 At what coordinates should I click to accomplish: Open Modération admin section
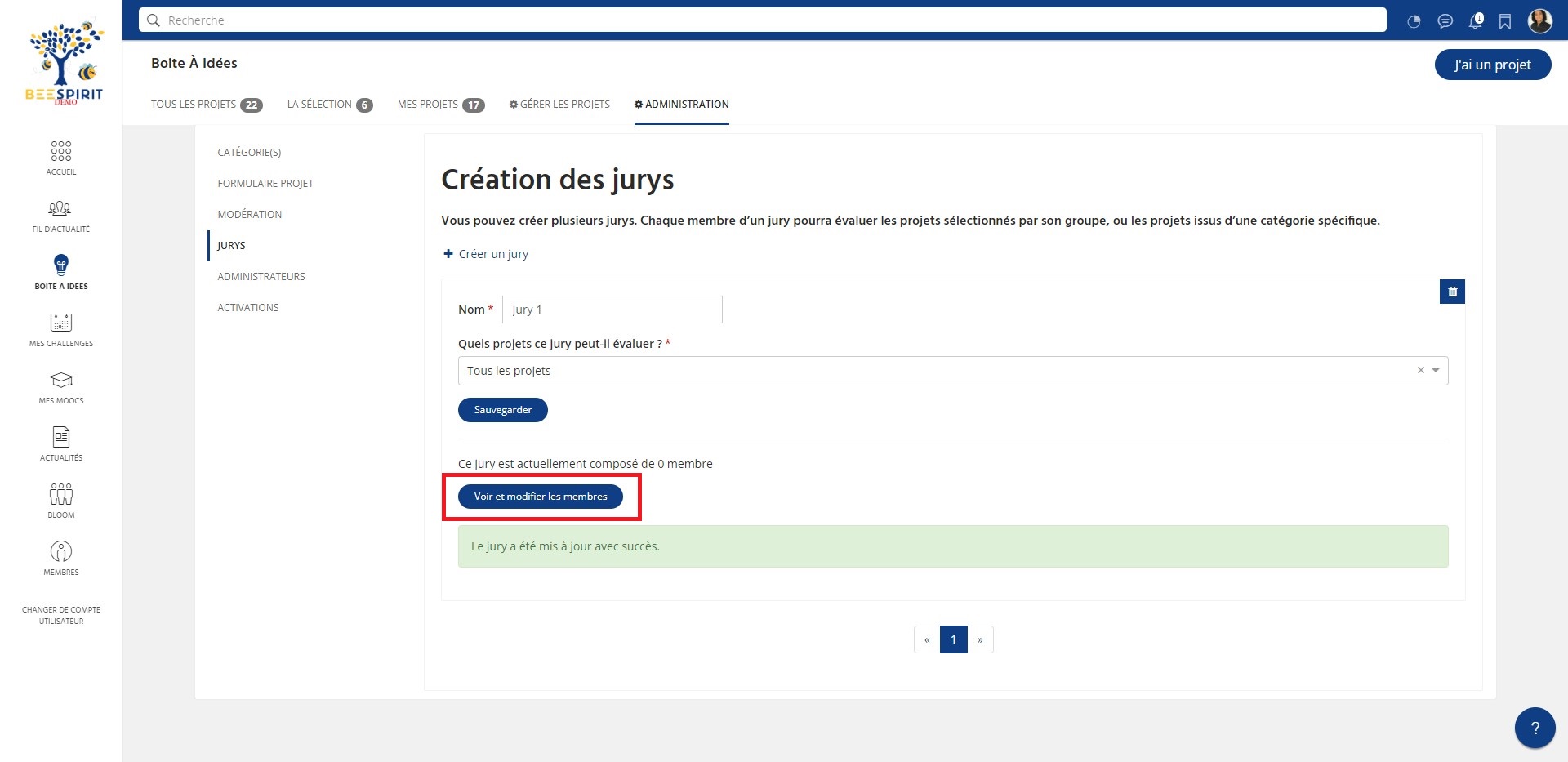tap(249, 215)
